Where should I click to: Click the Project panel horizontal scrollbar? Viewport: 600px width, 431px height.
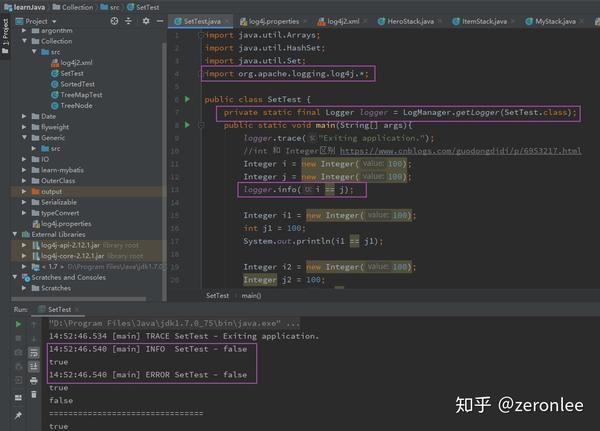[x=78, y=299]
